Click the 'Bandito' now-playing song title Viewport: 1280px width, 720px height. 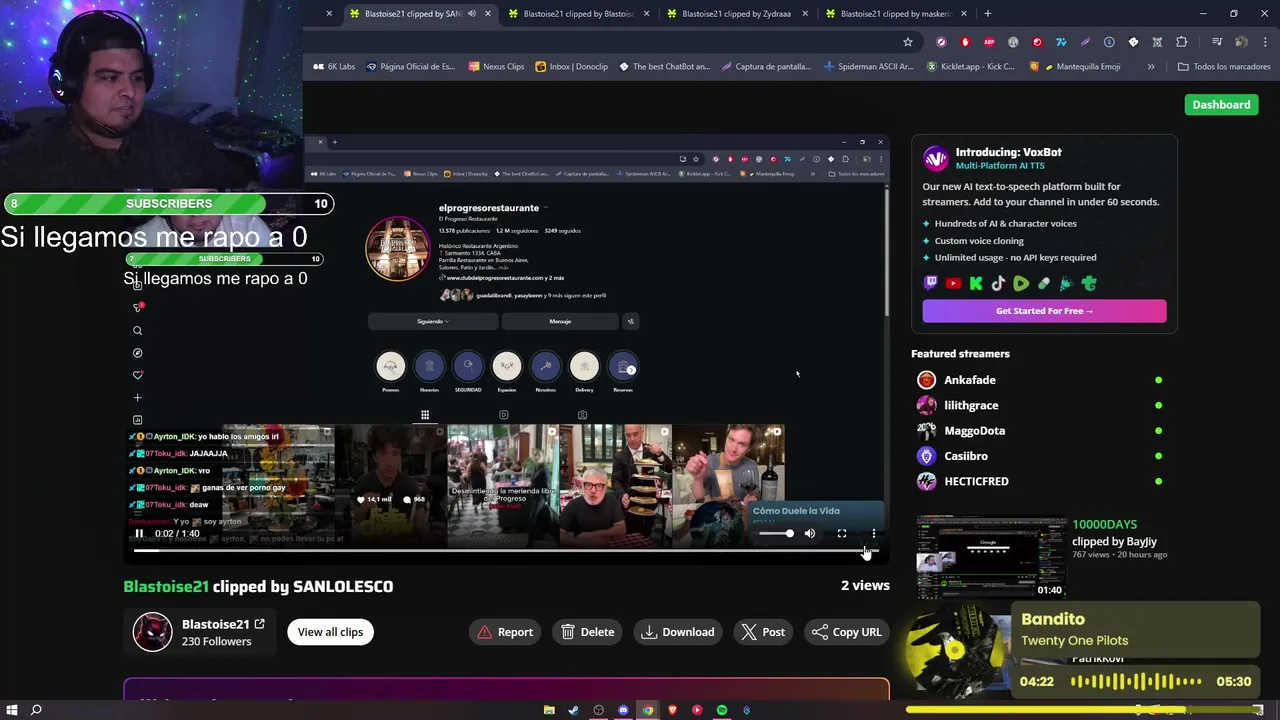click(x=1053, y=619)
